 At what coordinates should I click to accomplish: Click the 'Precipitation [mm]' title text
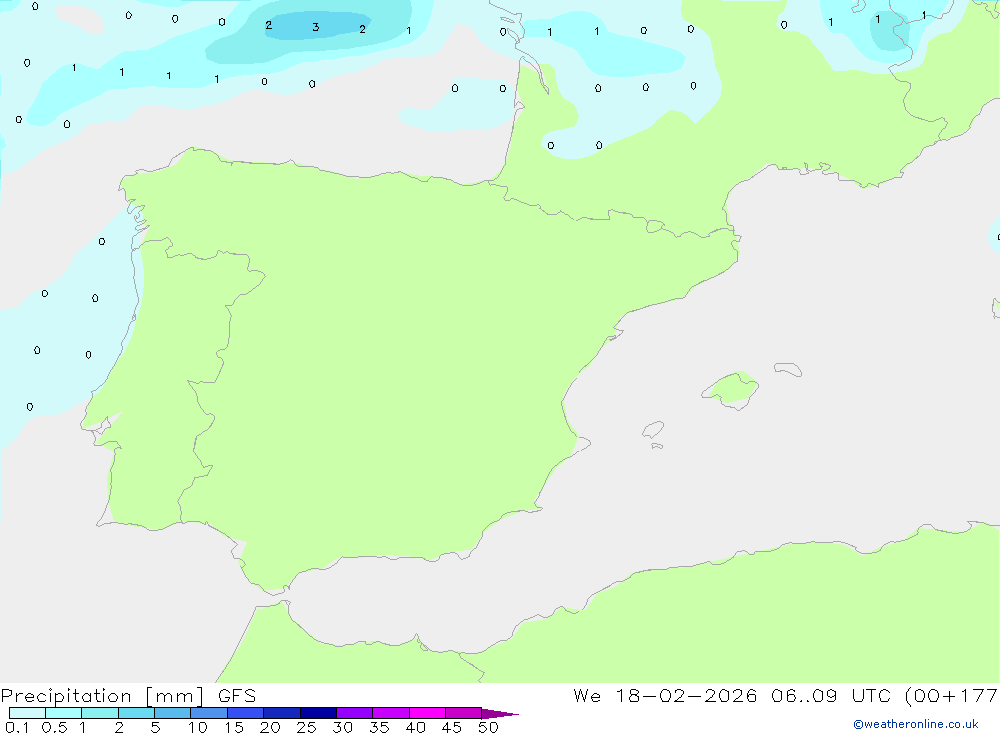click(102, 696)
